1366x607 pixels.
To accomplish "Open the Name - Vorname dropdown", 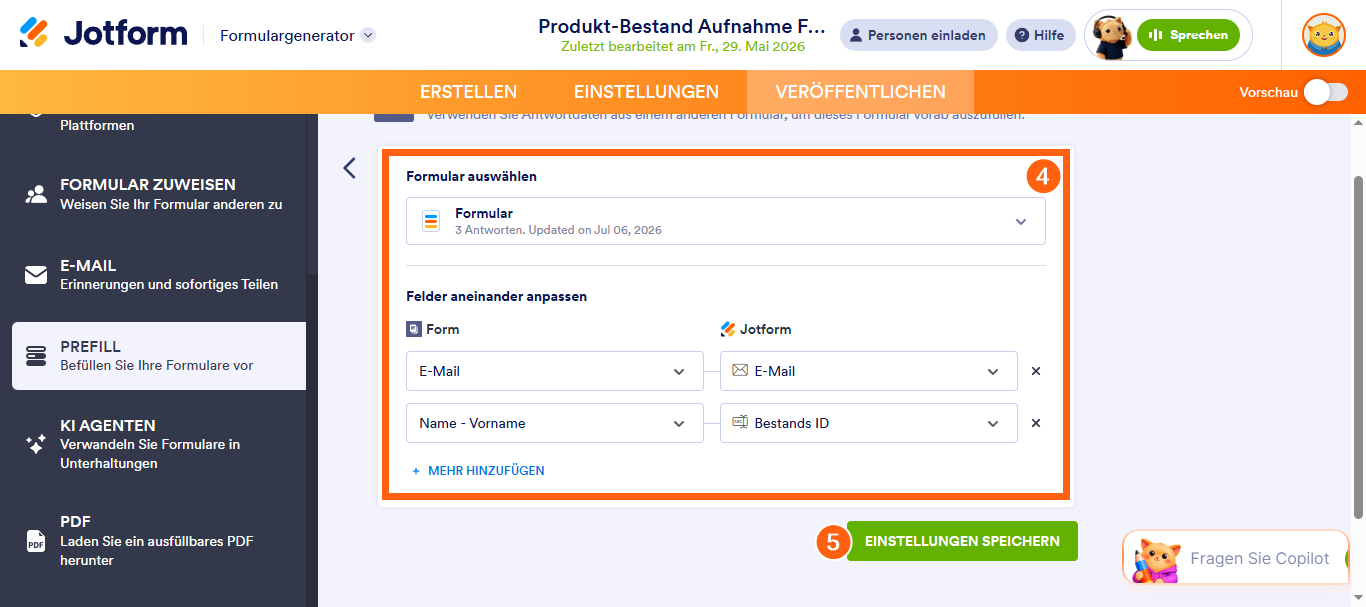I will pyautogui.click(x=555, y=423).
